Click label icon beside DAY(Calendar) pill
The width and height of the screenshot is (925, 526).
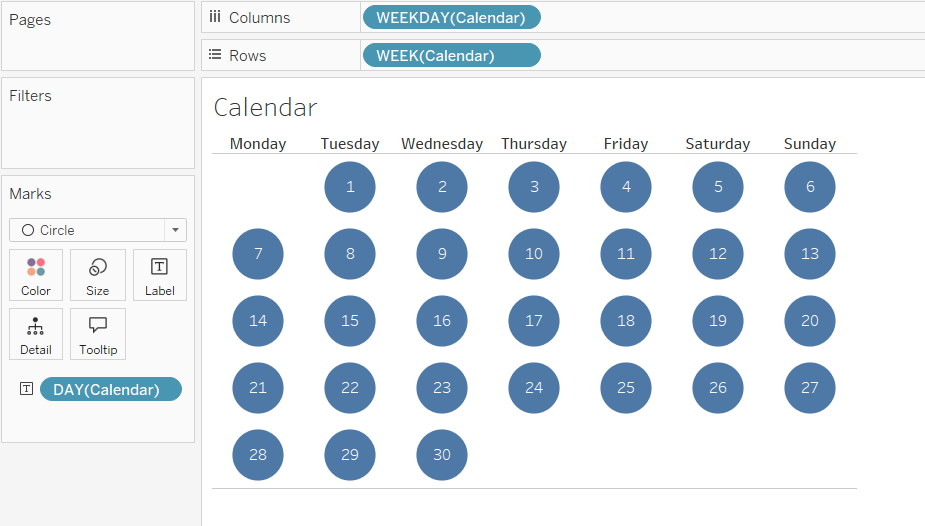26,389
